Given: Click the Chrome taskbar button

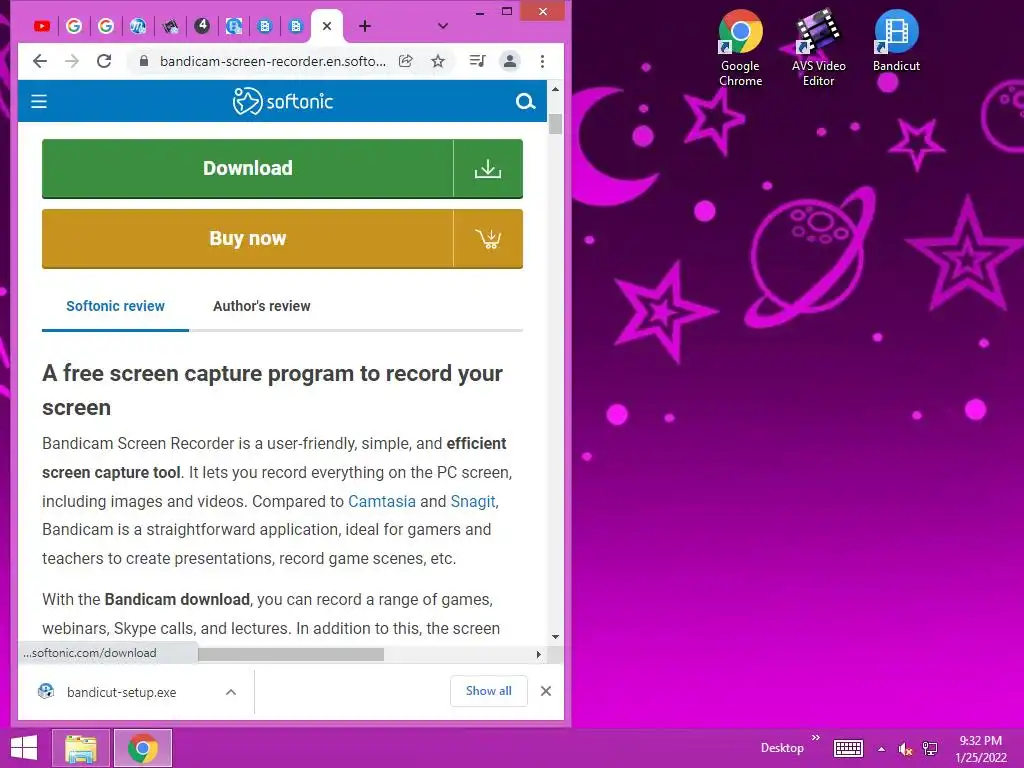Looking at the screenshot, I should coord(143,748).
